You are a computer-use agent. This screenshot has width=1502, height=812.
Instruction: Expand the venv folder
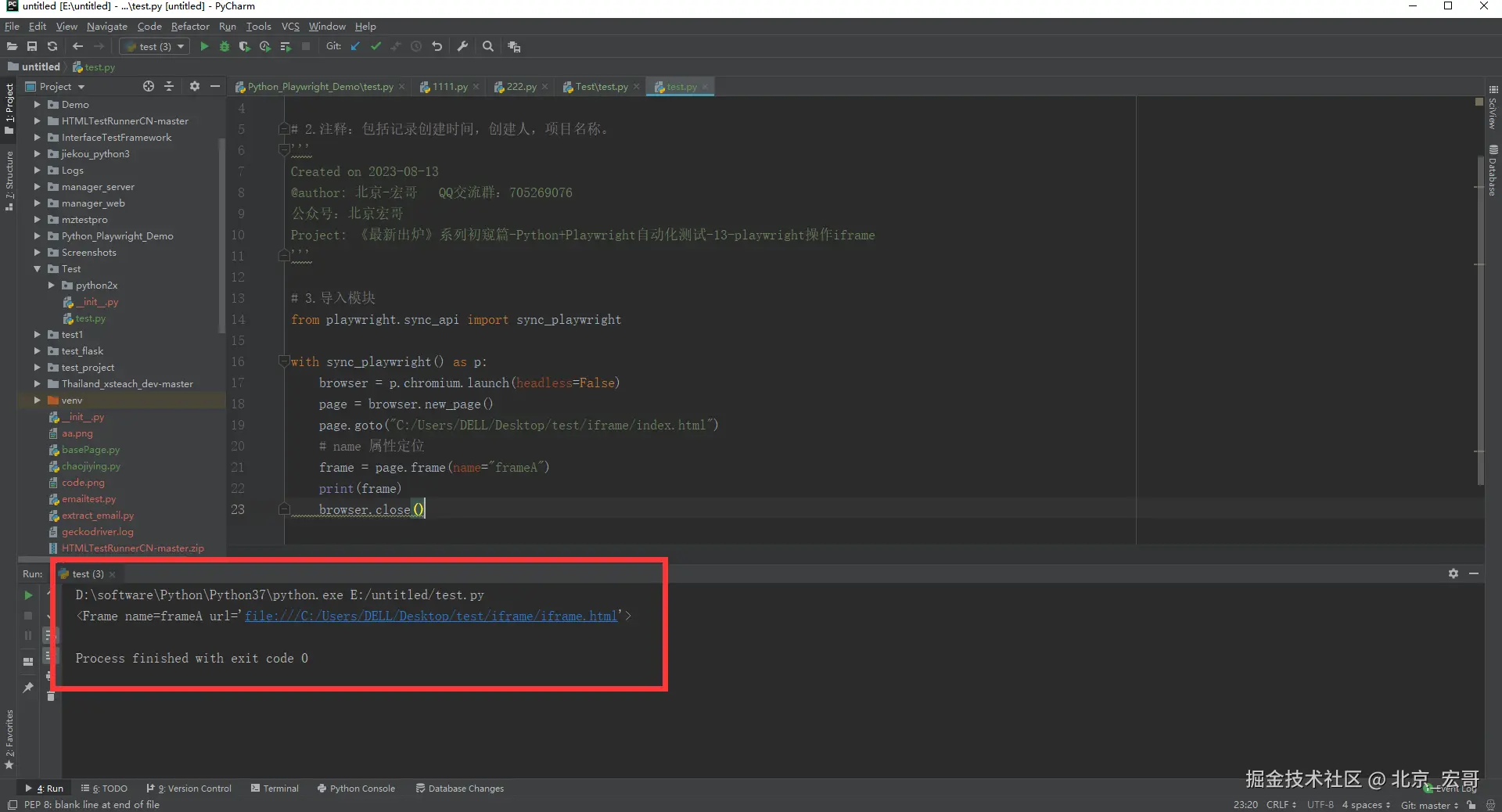click(37, 400)
